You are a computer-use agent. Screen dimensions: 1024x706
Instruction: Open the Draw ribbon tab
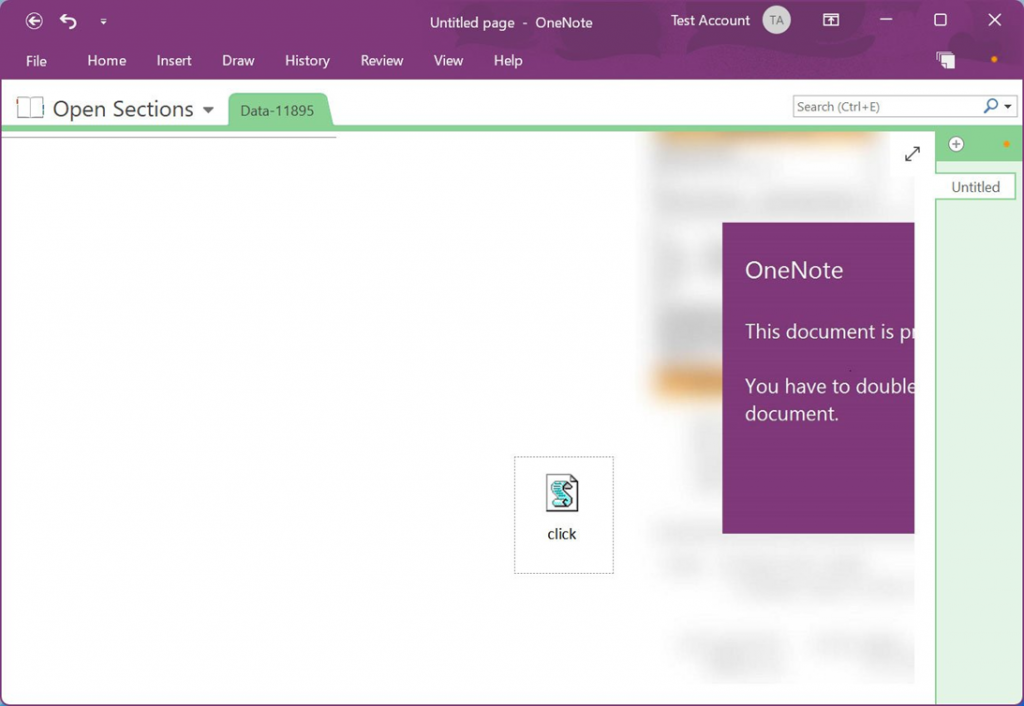click(238, 61)
